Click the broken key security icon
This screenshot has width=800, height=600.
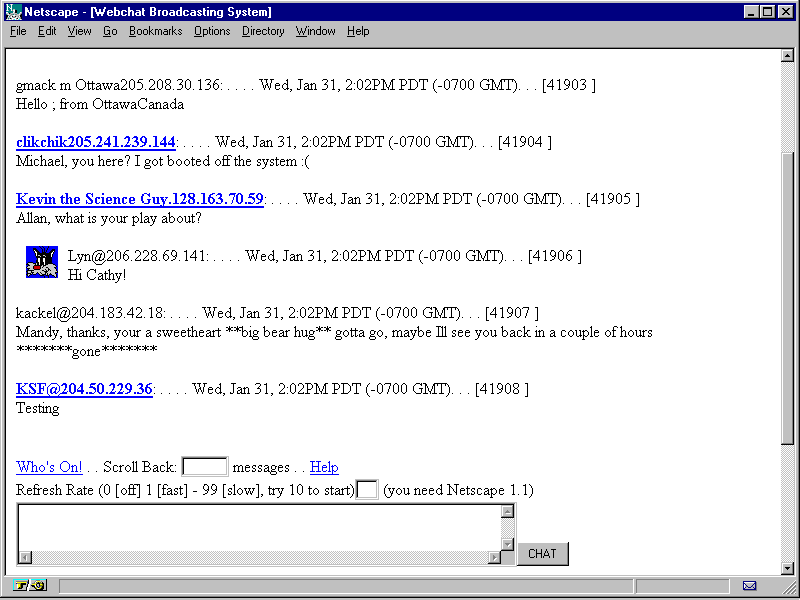tap(30, 585)
